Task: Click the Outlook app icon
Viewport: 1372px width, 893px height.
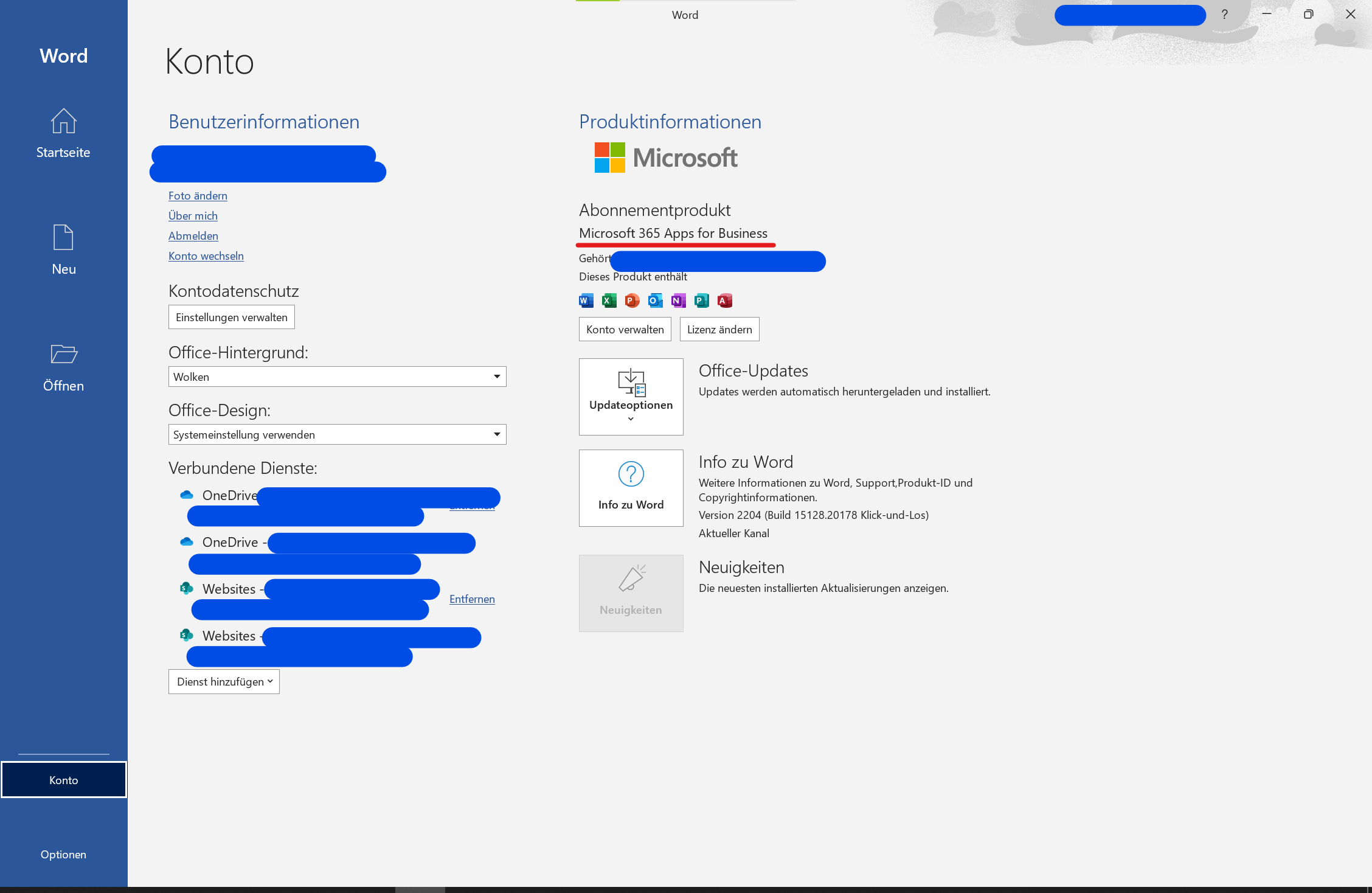Action: [655, 301]
